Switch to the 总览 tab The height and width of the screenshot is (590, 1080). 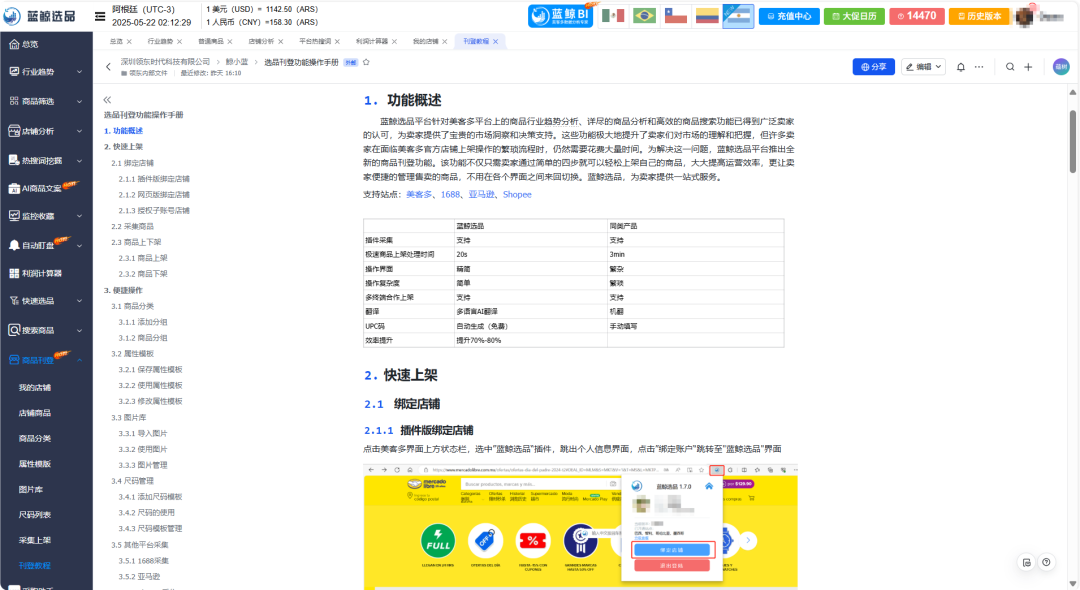pyautogui.click(x=116, y=41)
